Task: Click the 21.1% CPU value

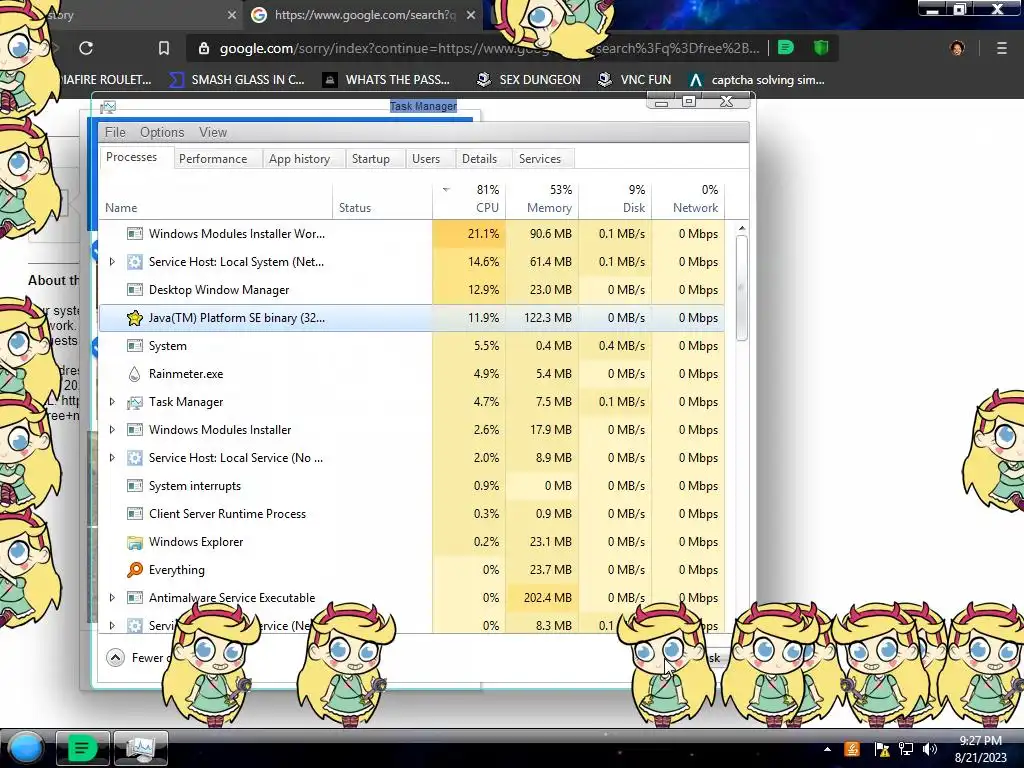Action: pos(483,234)
